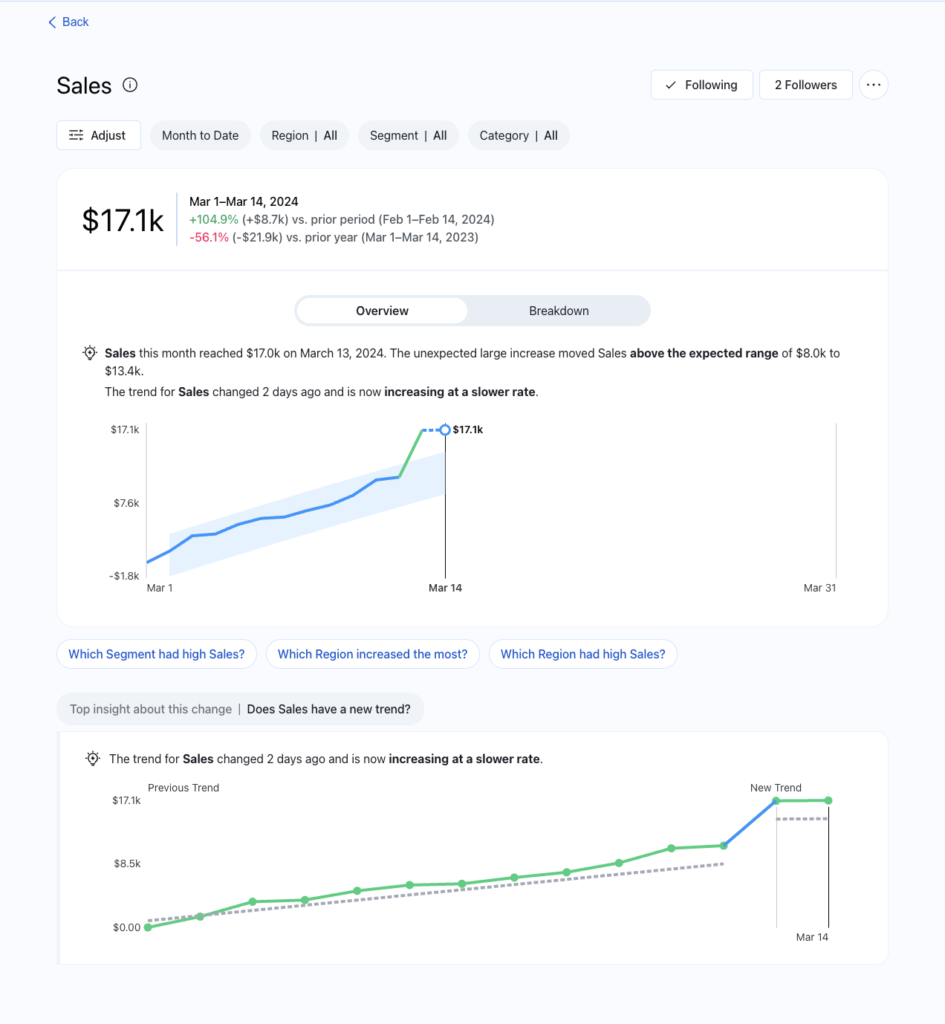Screen dimensions: 945x1024
Task: Expand the Region All filter
Action: tap(304, 136)
